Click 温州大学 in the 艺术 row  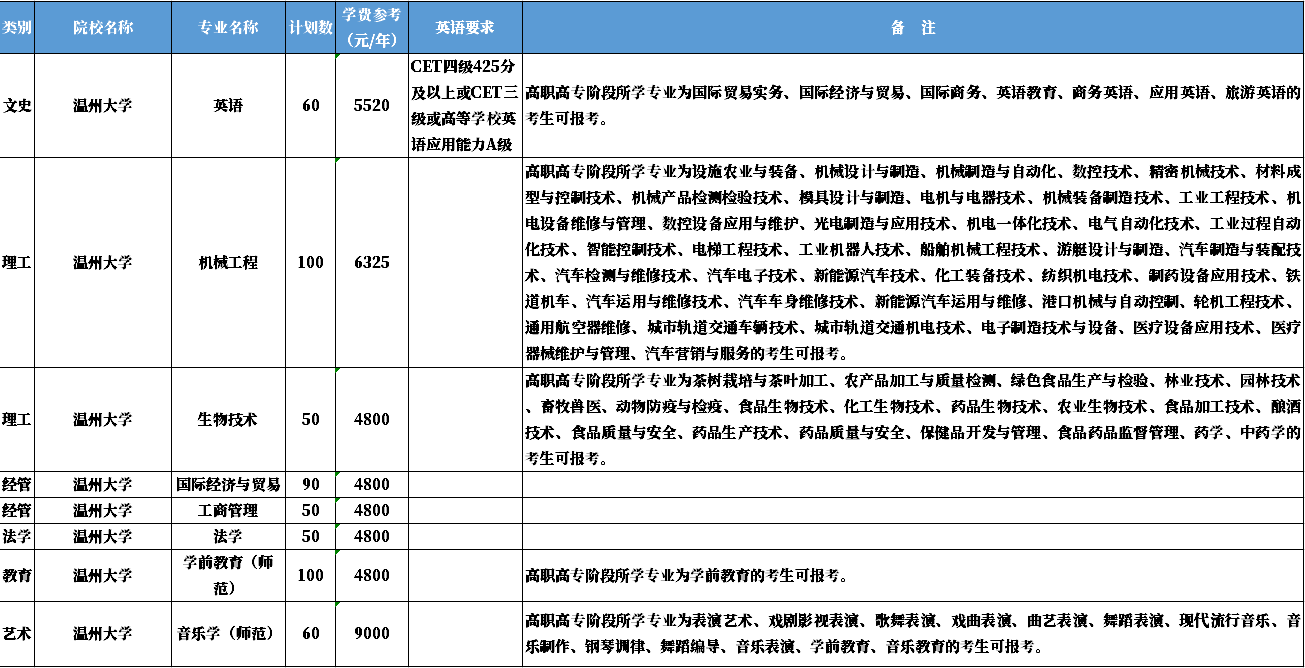[103, 634]
